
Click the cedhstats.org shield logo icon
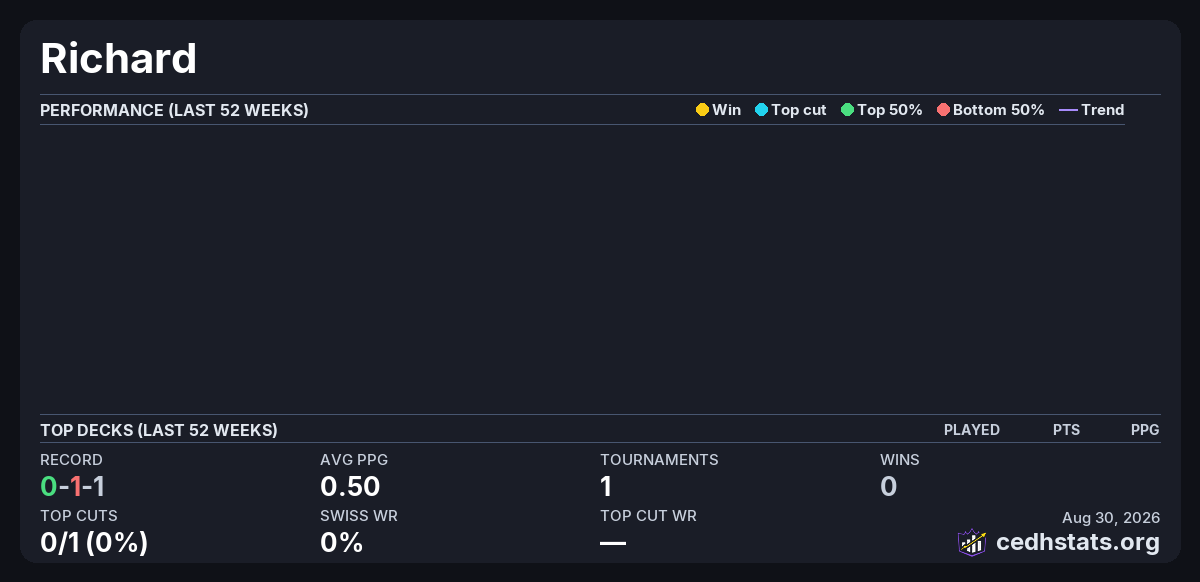(x=972, y=542)
